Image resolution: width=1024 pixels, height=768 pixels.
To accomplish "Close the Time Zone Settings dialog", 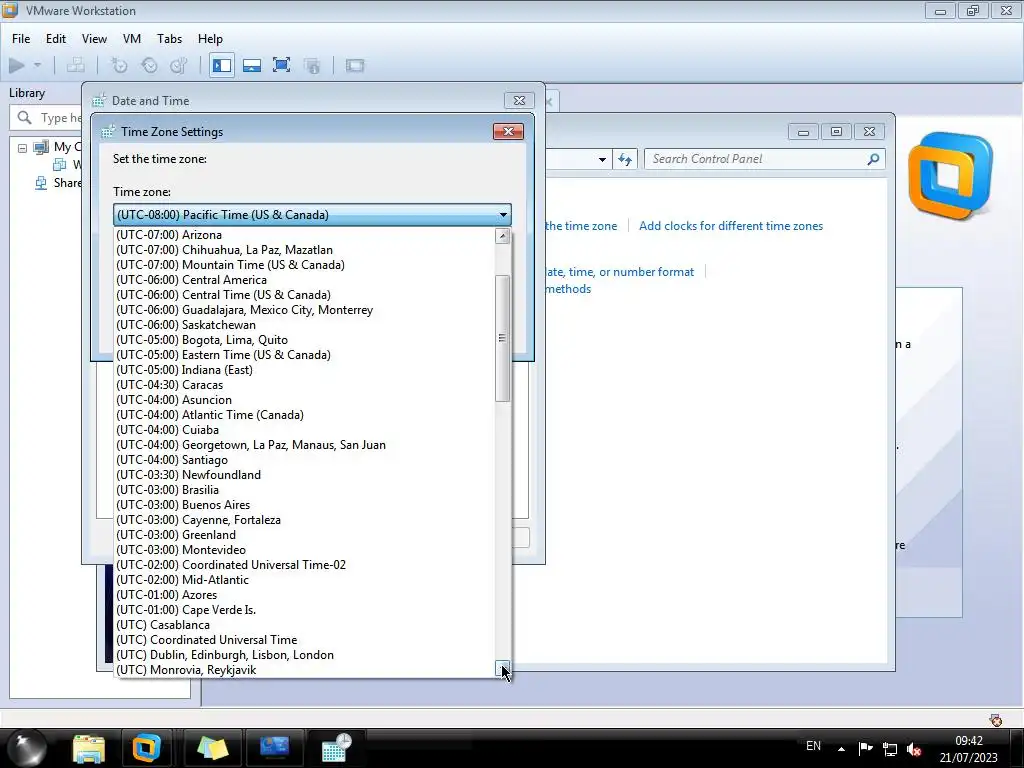I will (508, 131).
